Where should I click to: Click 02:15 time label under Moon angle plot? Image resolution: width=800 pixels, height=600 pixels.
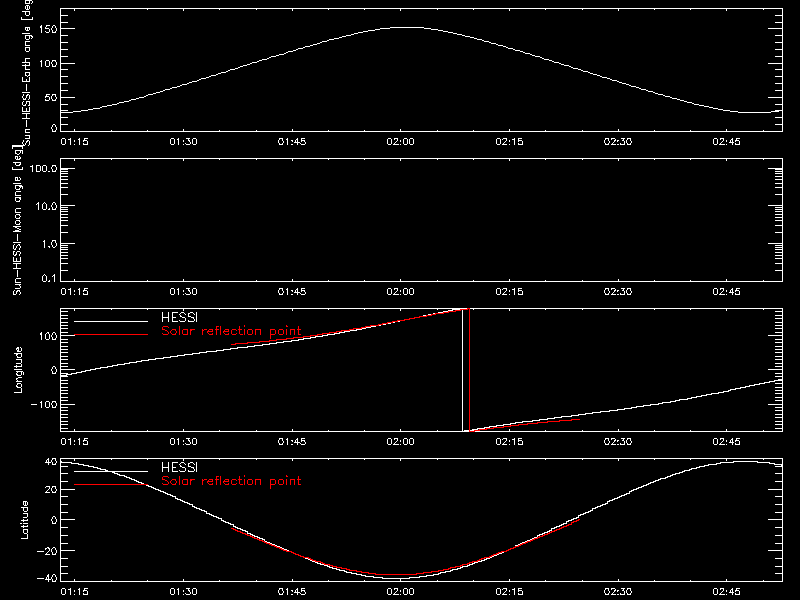(509, 292)
